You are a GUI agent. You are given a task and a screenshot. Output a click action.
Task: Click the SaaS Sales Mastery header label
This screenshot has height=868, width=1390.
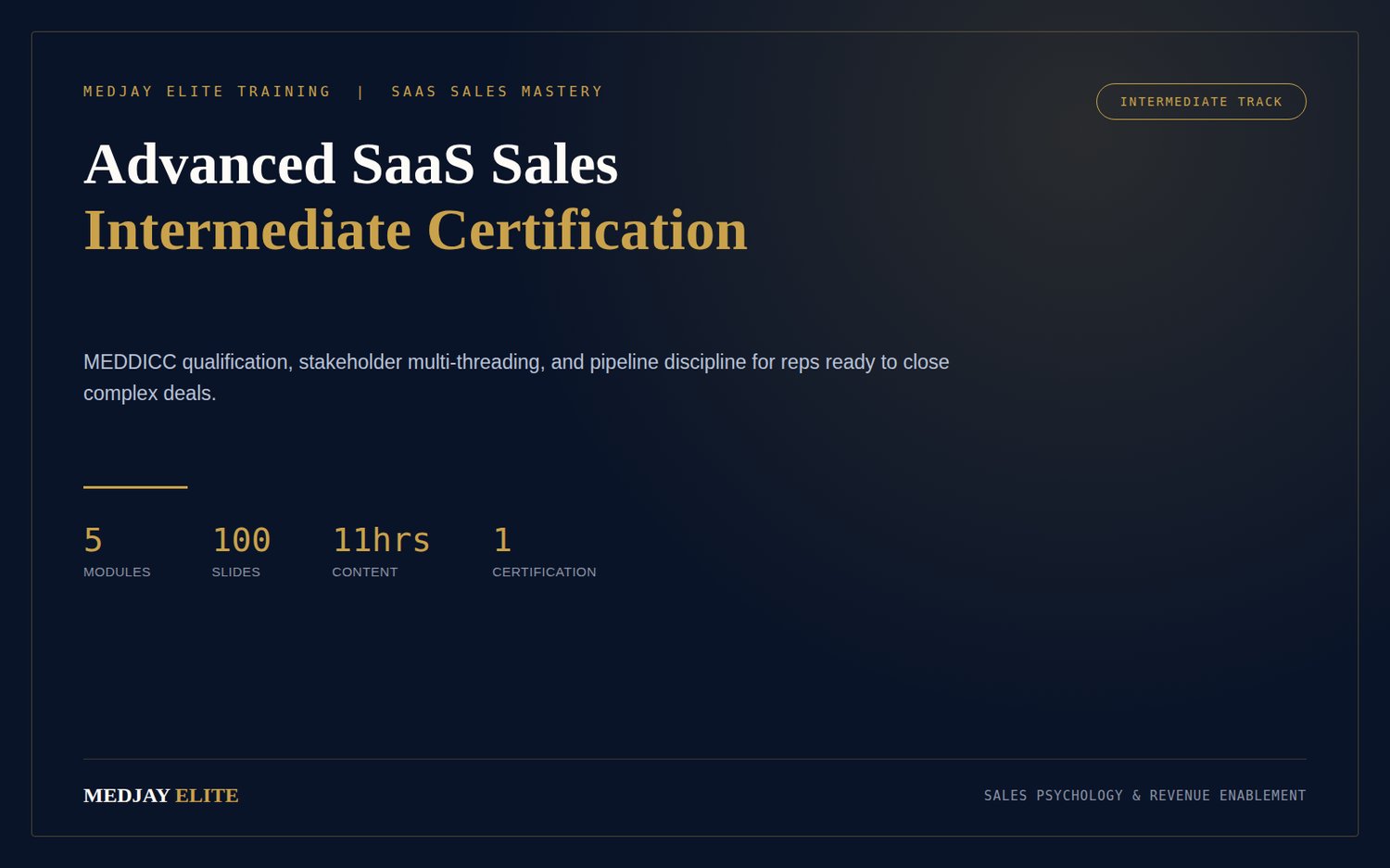[x=497, y=92]
